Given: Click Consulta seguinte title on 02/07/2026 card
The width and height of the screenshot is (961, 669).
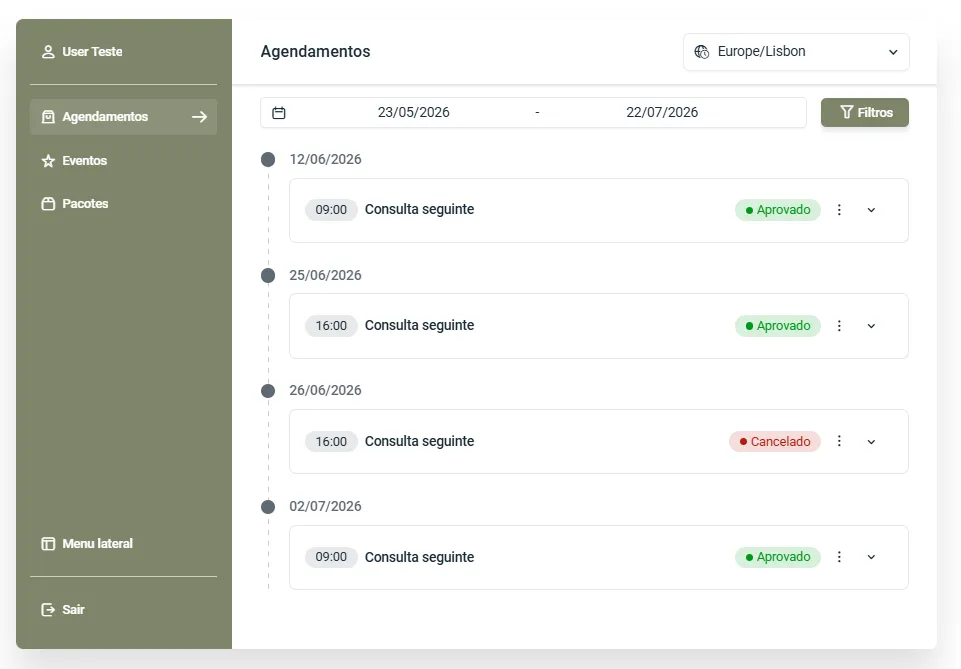Looking at the screenshot, I should coord(419,557).
